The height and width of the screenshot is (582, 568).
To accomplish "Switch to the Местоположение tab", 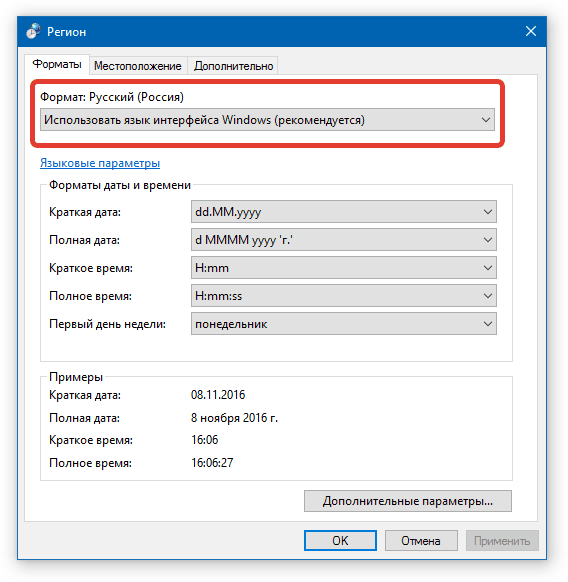I will pos(138,66).
